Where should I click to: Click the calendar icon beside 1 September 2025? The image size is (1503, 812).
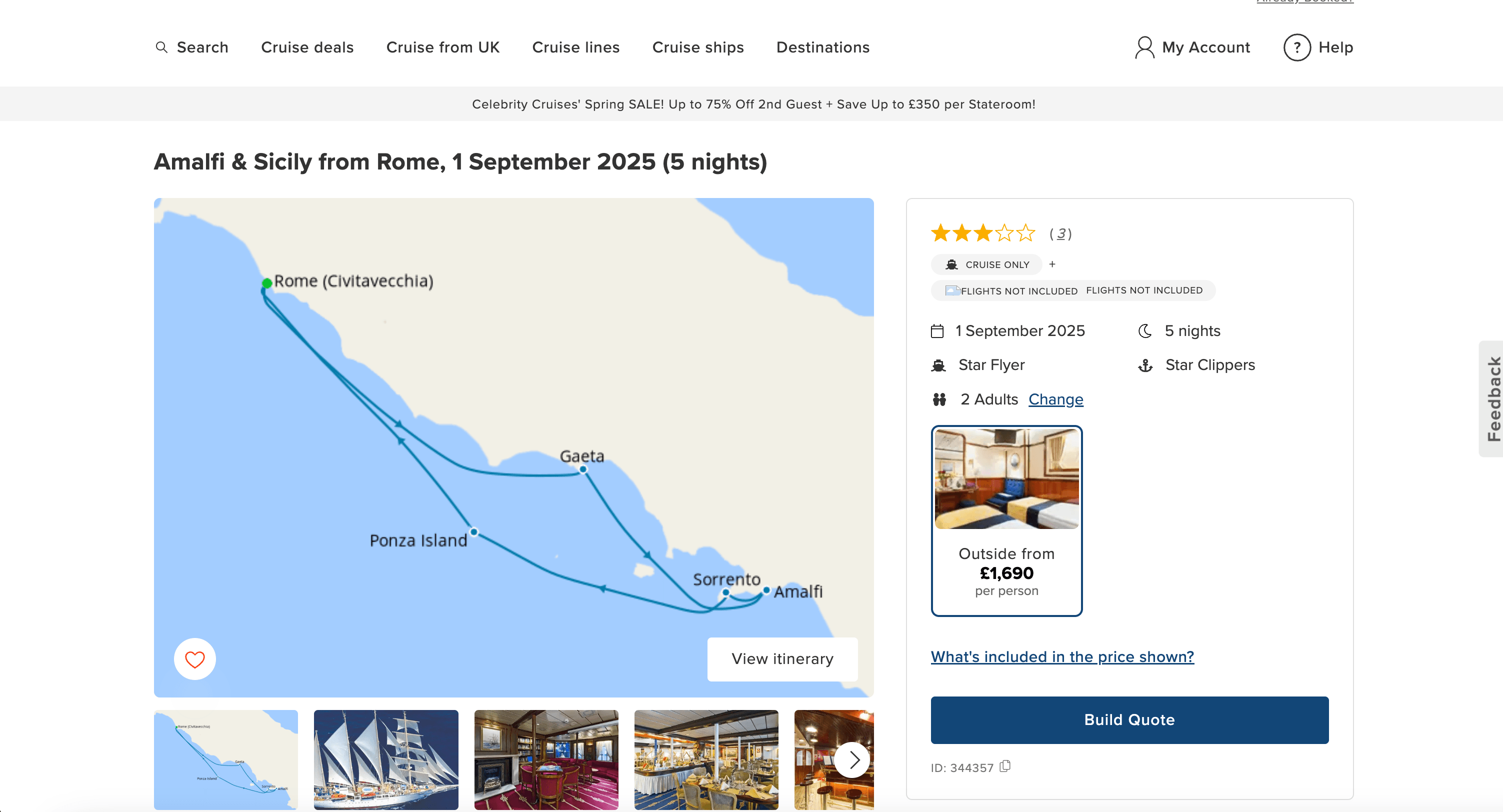coord(937,330)
